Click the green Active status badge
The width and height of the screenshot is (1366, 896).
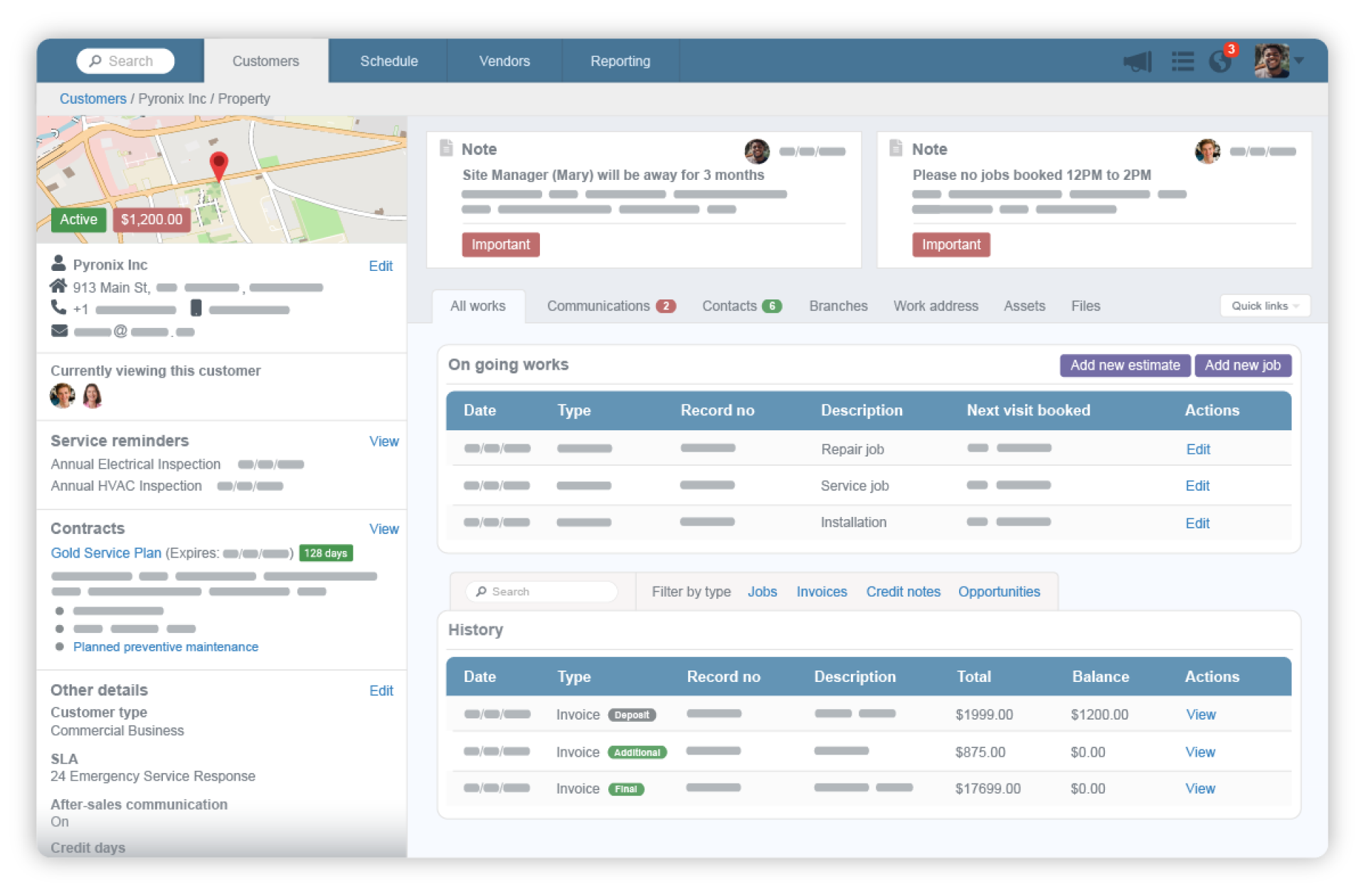pos(78,220)
